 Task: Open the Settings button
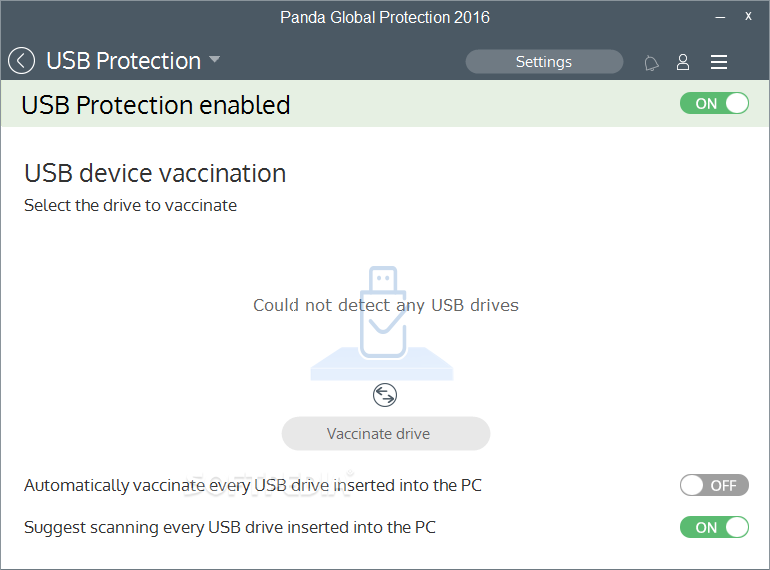[544, 62]
